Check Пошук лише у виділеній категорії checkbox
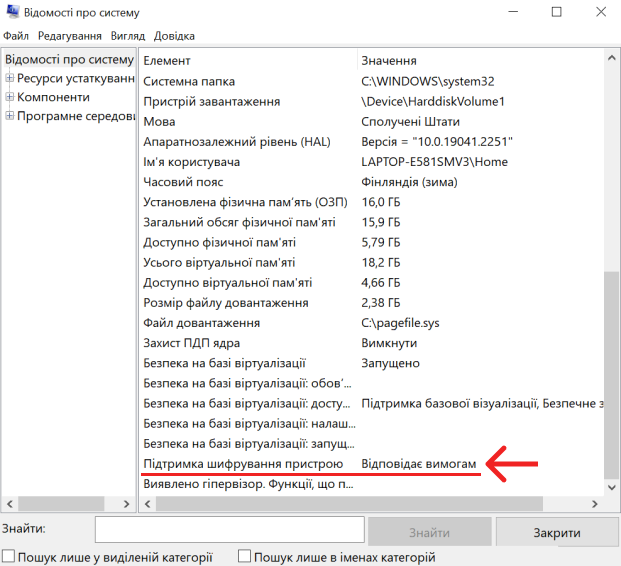 [x=9, y=557]
